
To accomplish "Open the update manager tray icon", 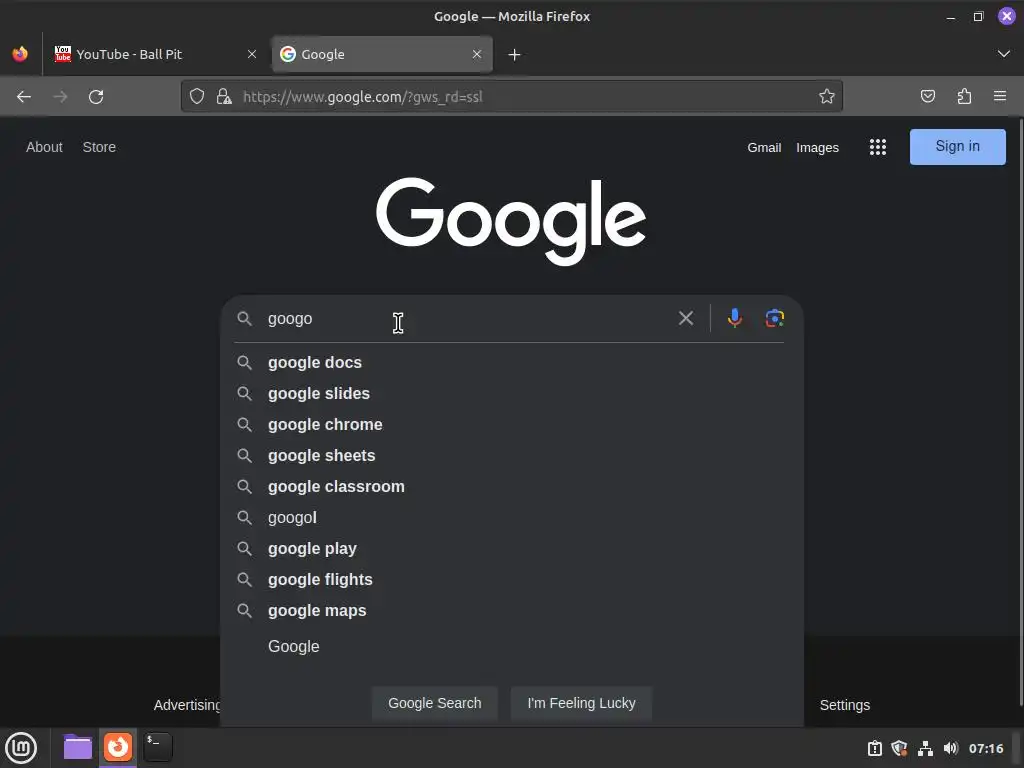I will [x=874, y=748].
